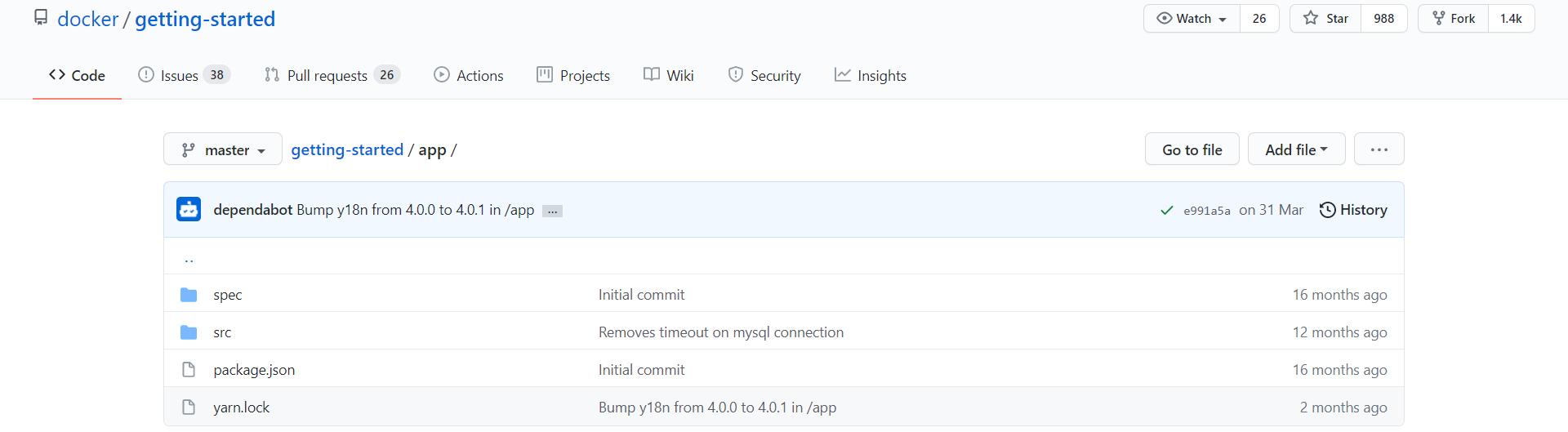
Task: Open the getting-started breadcrumb link
Action: click(347, 149)
